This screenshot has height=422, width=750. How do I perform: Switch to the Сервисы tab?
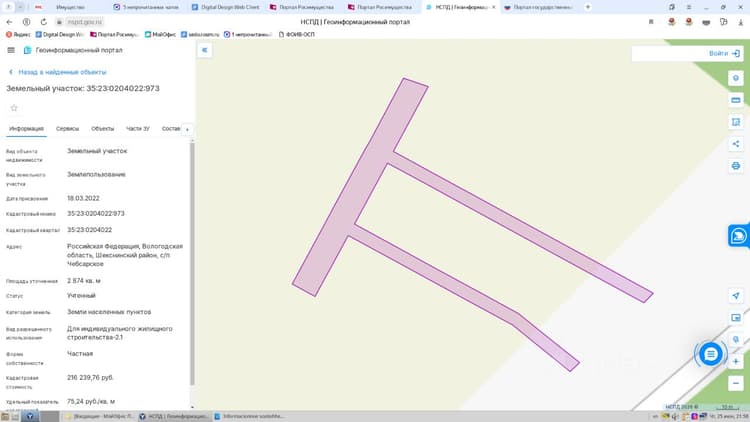pyautogui.click(x=67, y=129)
